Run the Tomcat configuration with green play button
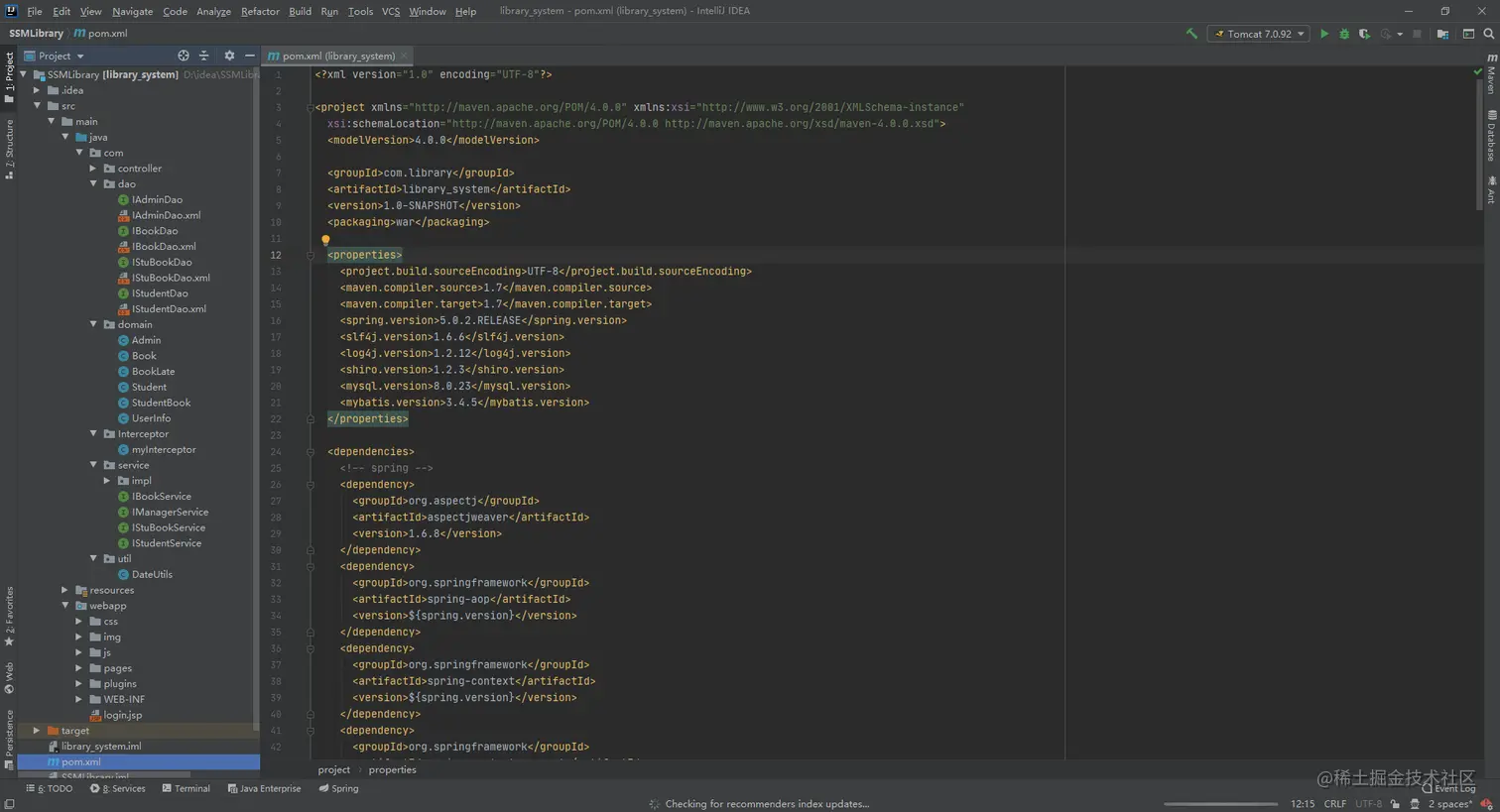The width and height of the screenshot is (1500, 812). pyautogui.click(x=1323, y=34)
